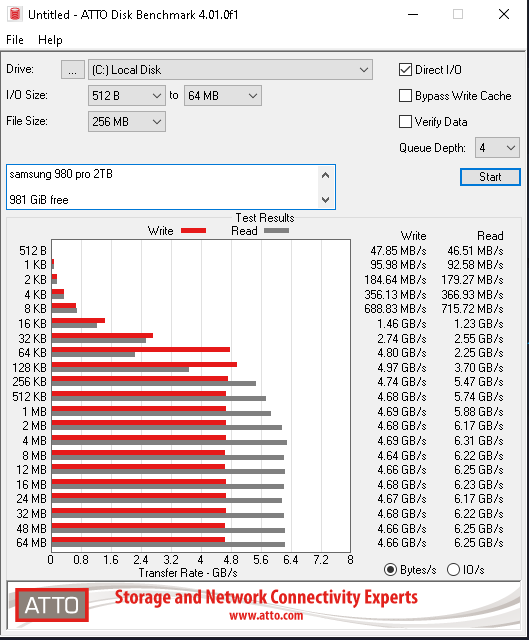Select the Bytes/s radio button
Image resolution: width=529 pixels, height=640 pixels.
(x=391, y=569)
